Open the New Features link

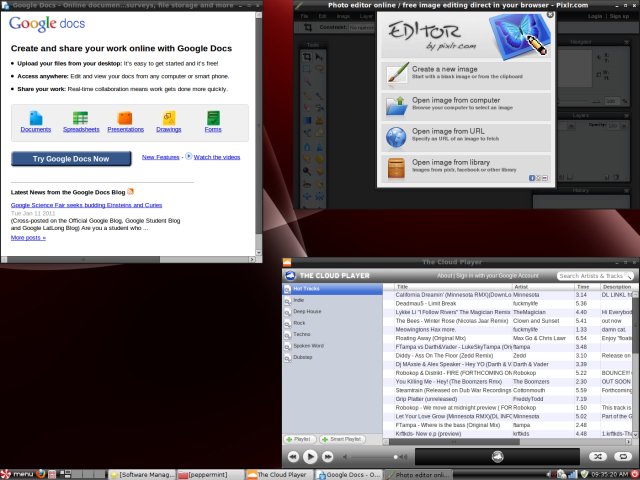pyautogui.click(x=160, y=157)
